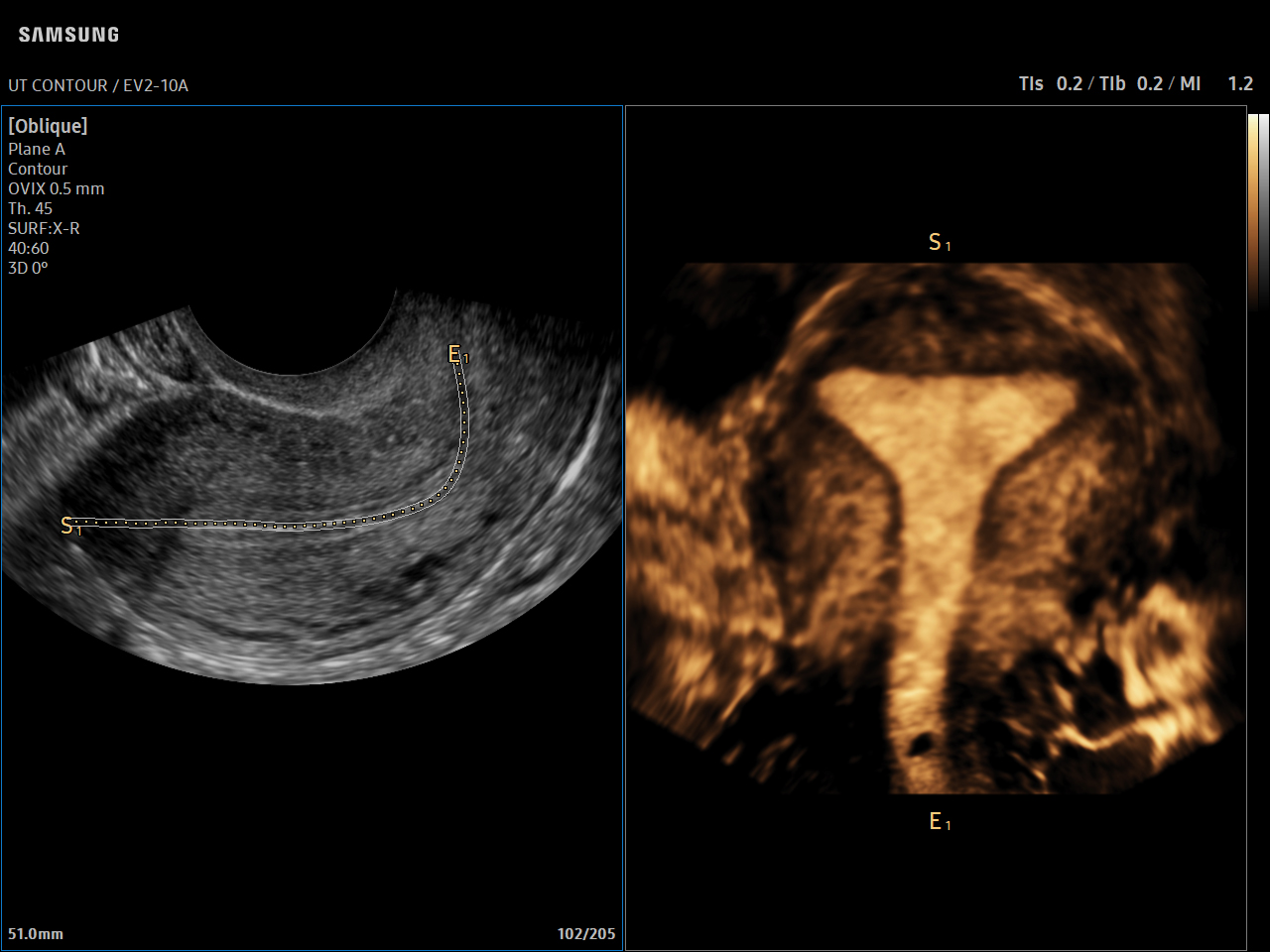Viewport: 1270px width, 952px height.
Task: Click the E1 label below the 3D rendering
Action: 940,821
